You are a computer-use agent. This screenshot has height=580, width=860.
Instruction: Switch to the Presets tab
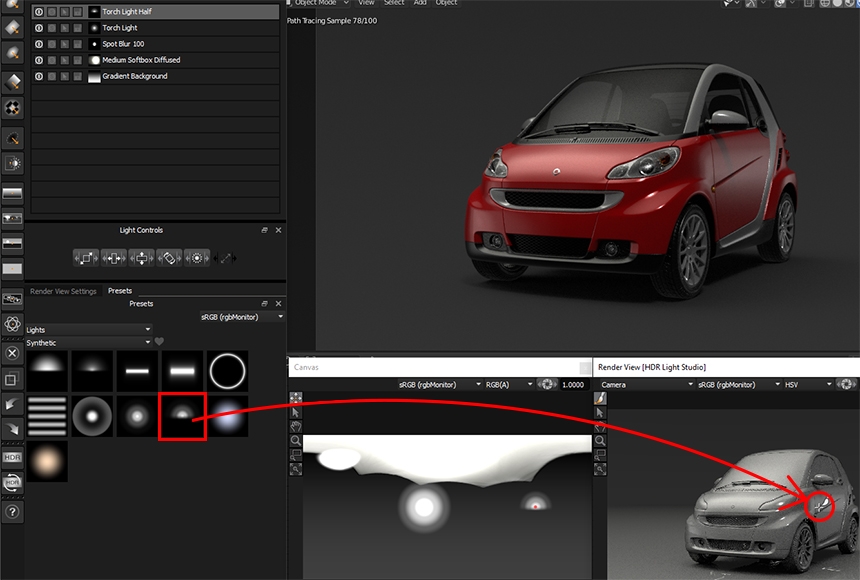pos(120,291)
